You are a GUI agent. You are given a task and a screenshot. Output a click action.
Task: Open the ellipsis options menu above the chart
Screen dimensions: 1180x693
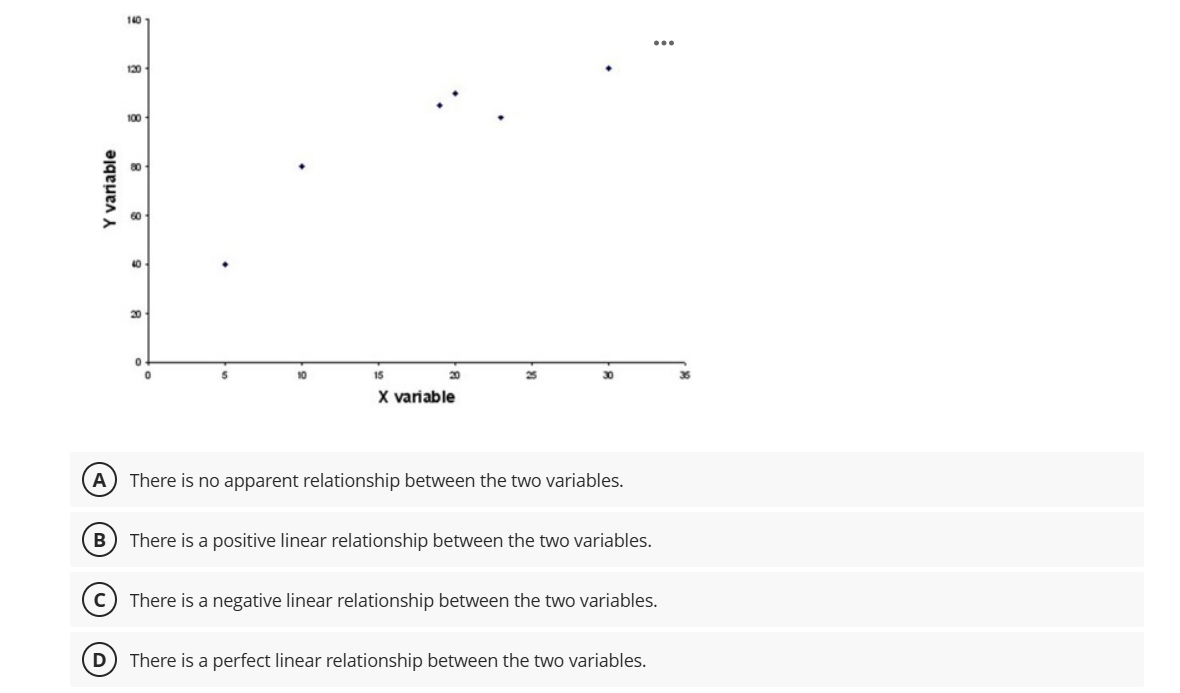point(662,43)
